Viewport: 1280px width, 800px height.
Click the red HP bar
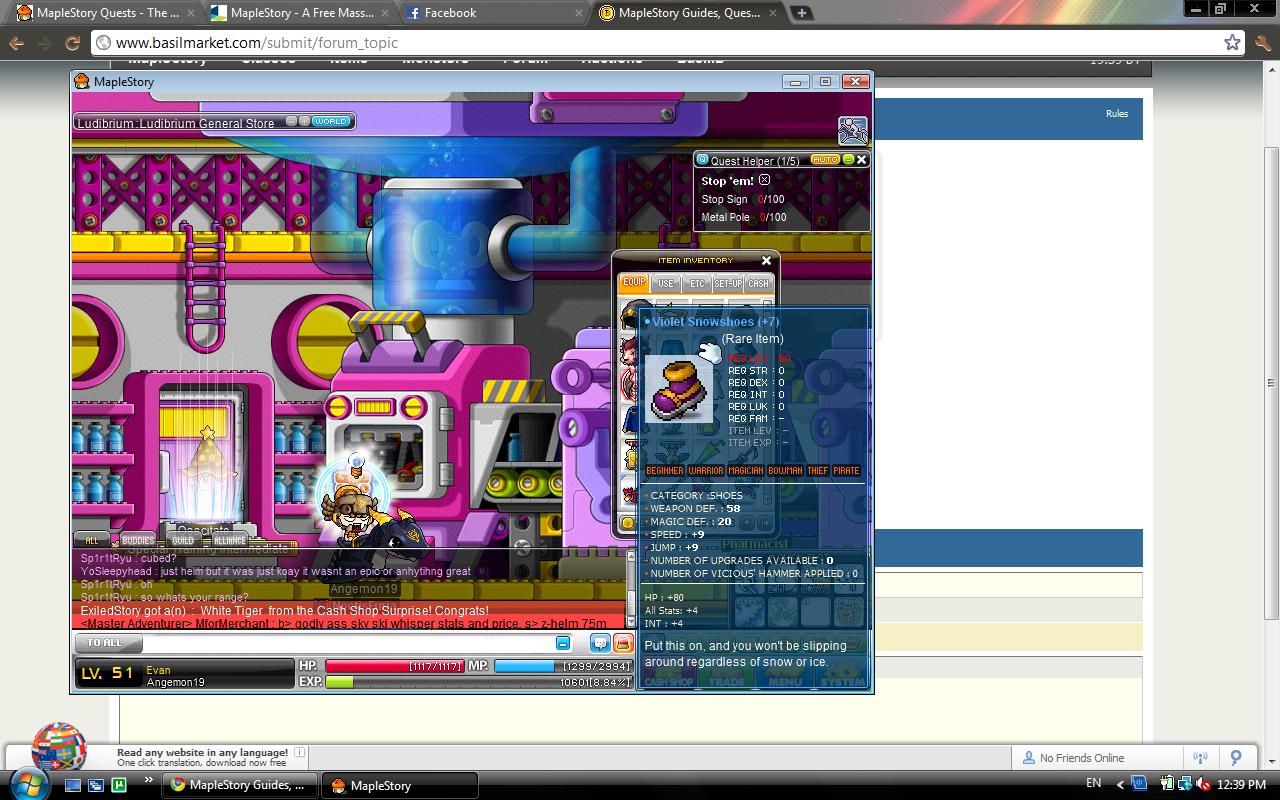(x=393, y=666)
